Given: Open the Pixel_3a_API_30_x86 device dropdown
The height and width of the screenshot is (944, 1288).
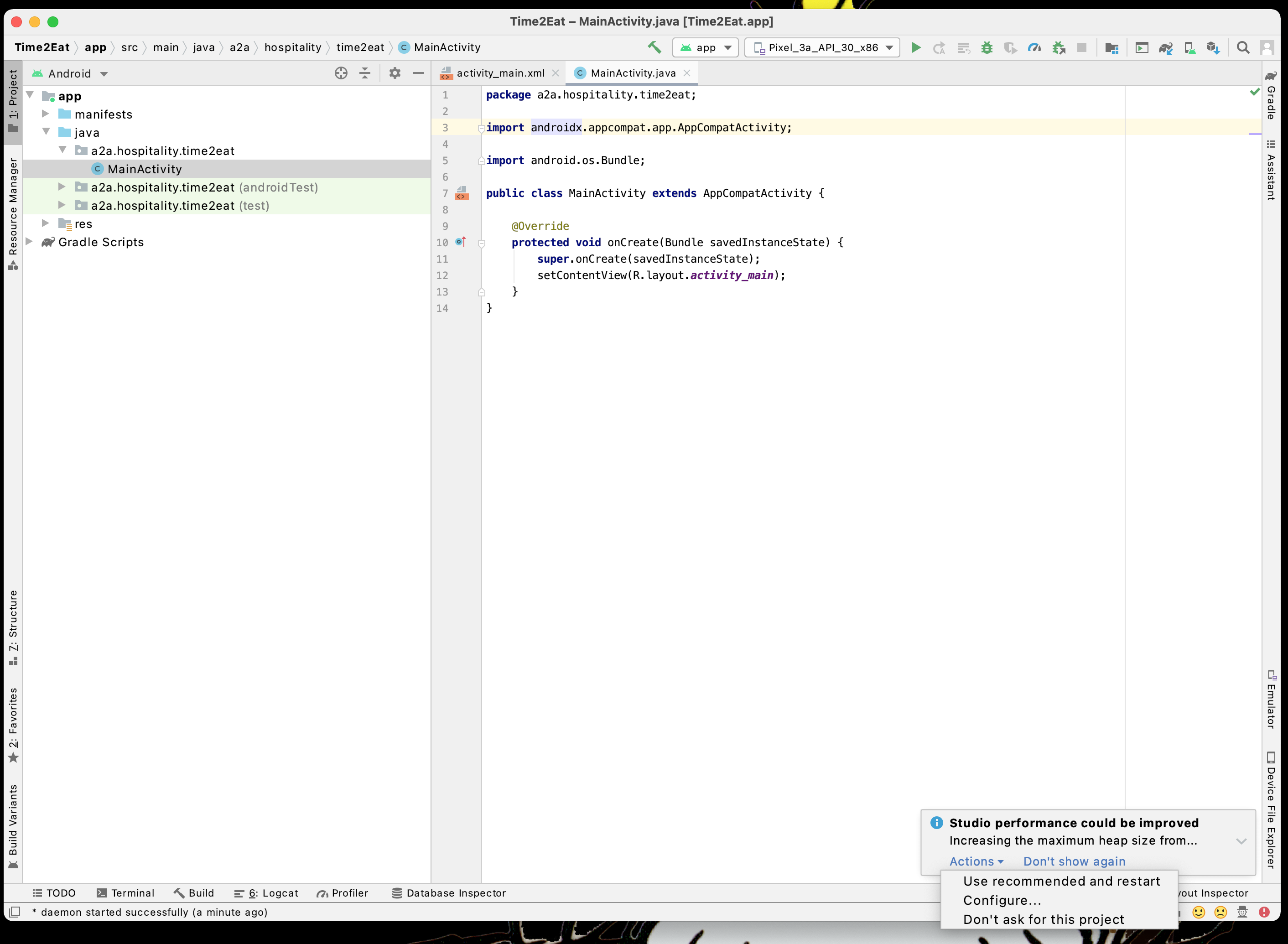Looking at the screenshot, I should pyautogui.click(x=823, y=47).
